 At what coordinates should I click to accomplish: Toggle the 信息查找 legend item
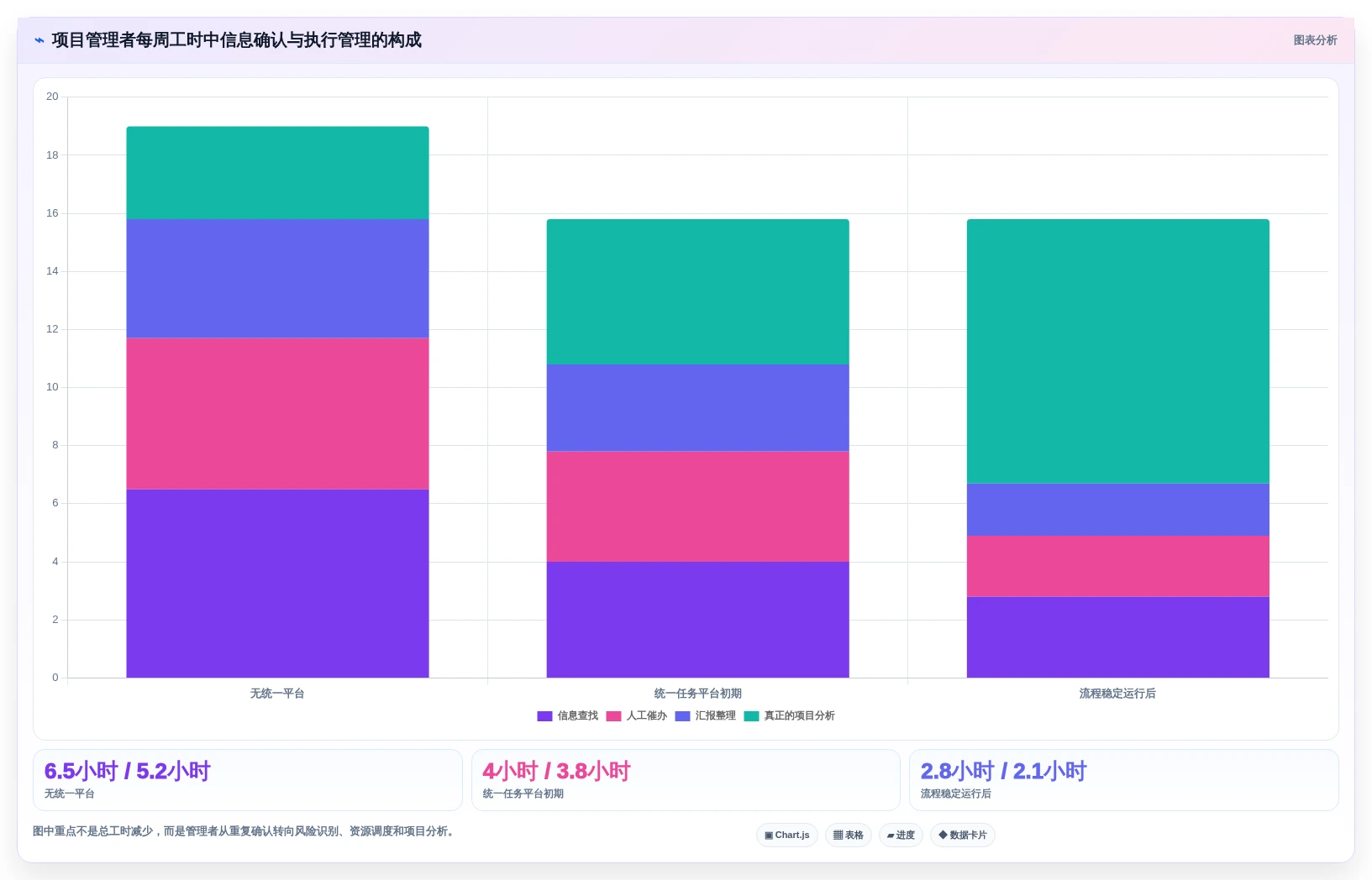(x=568, y=715)
